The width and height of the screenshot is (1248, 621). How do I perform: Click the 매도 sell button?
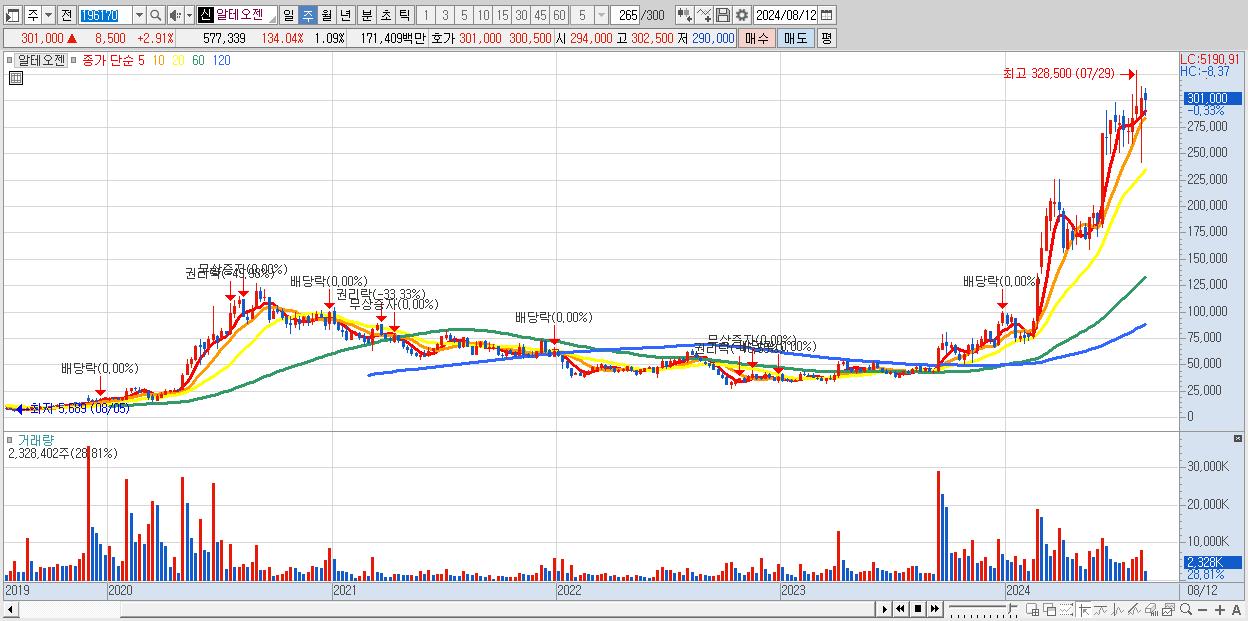pyautogui.click(x=795, y=38)
